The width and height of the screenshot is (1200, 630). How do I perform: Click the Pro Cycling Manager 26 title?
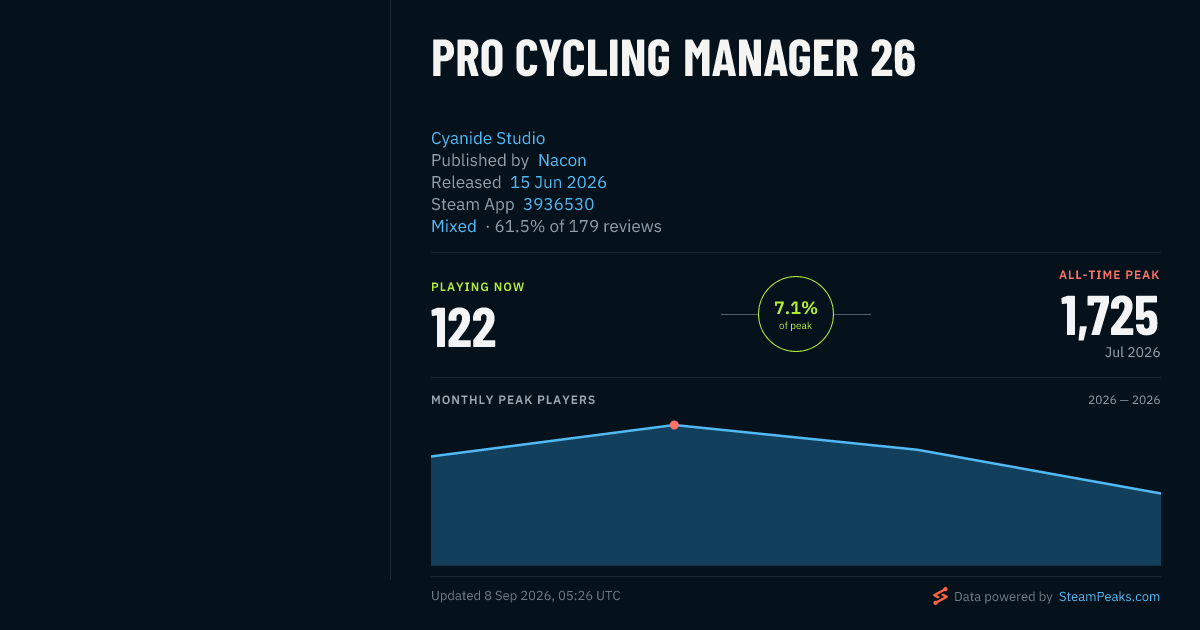pyautogui.click(x=673, y=58)
